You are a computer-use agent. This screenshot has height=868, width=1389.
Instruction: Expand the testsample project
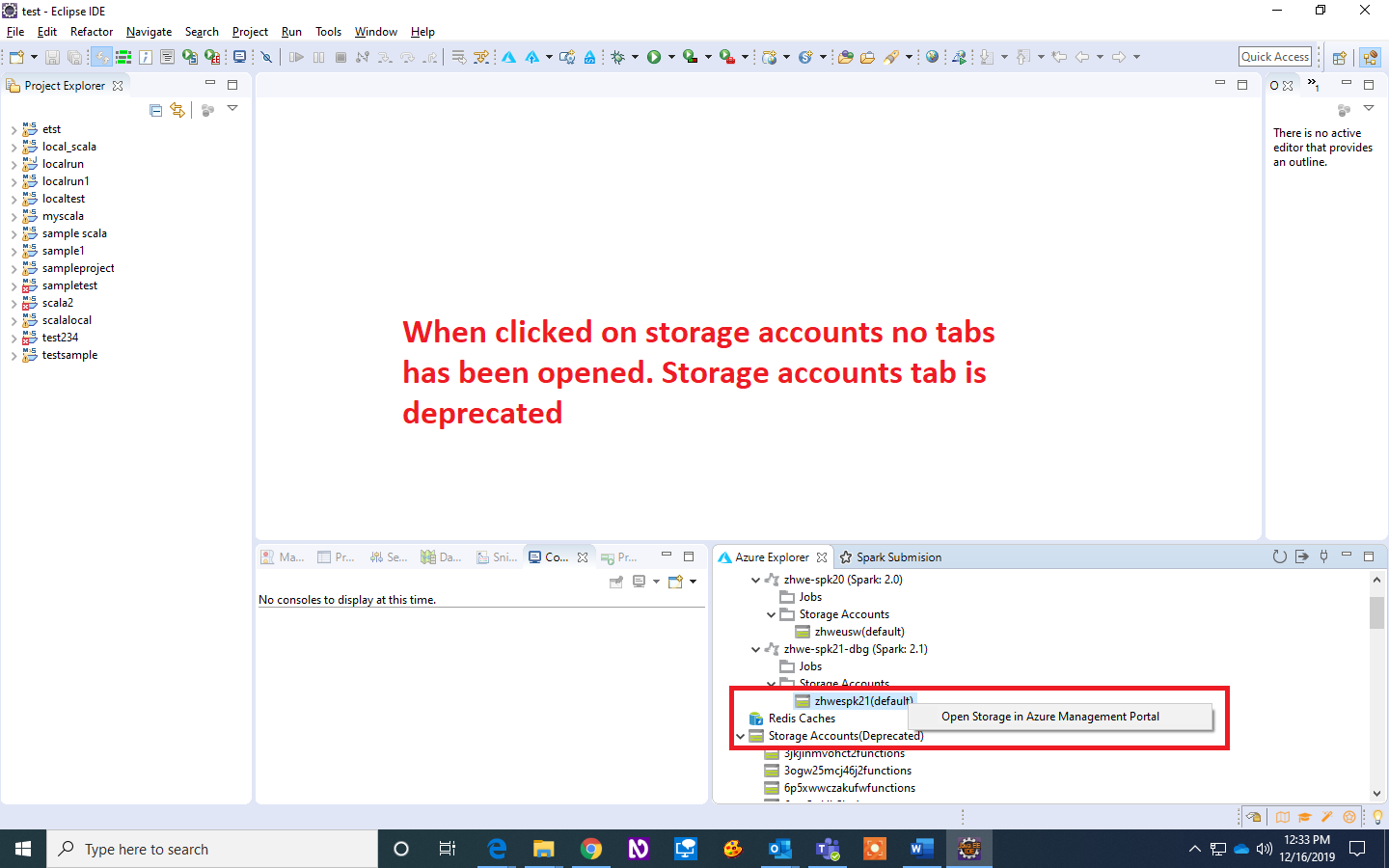pos(14,355)
